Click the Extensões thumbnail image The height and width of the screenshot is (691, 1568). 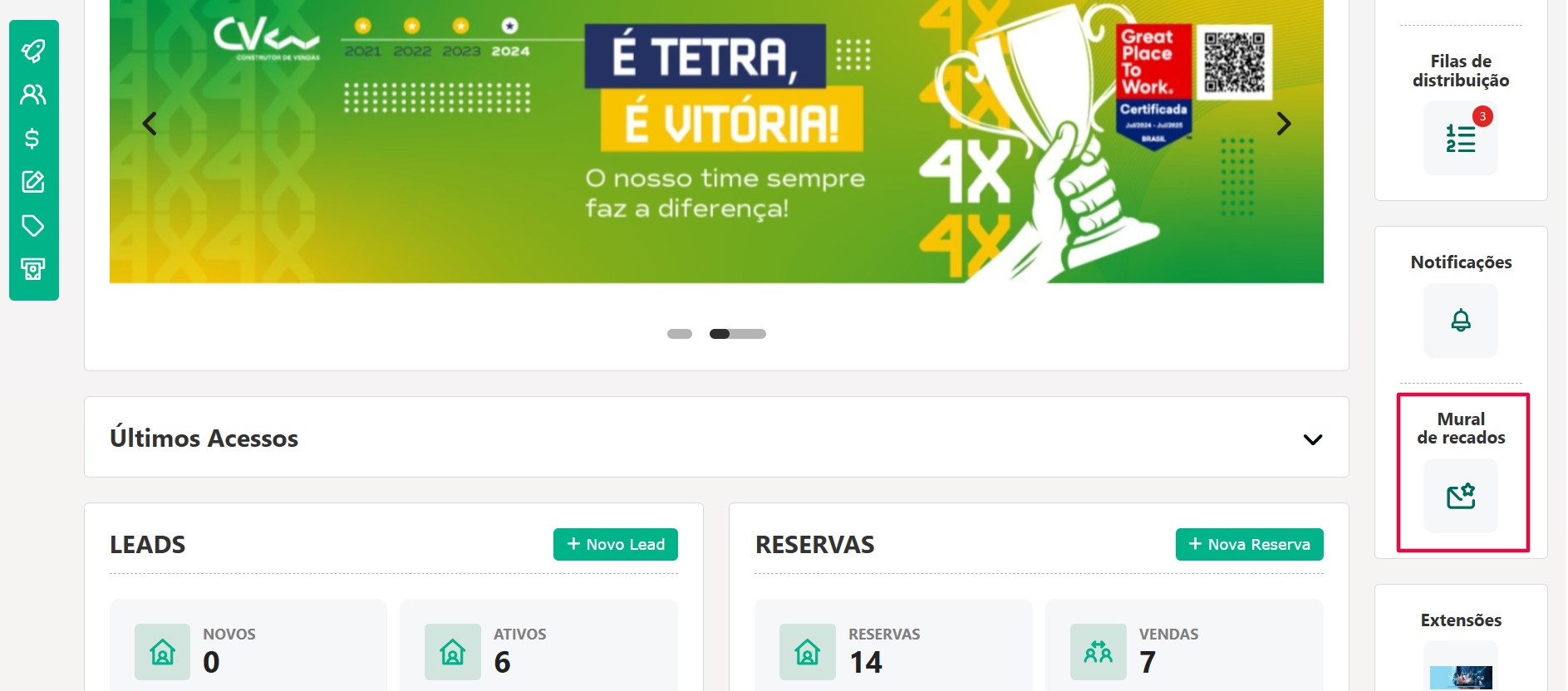[1461, 677]
